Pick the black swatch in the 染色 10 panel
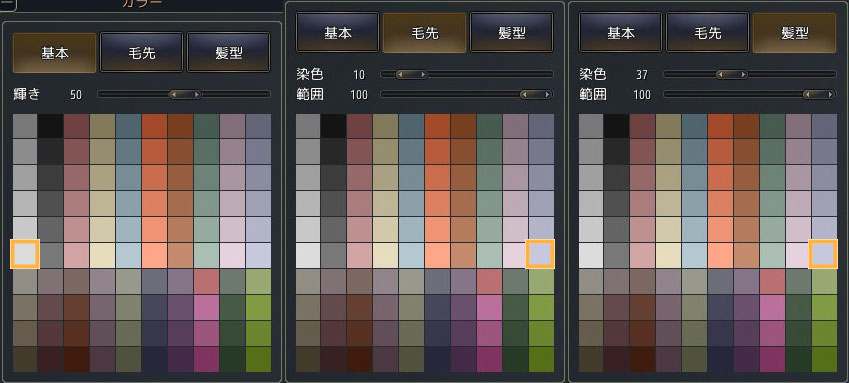Image resolution: width=849 pixels, height=383 pixels. coord(333,126)
